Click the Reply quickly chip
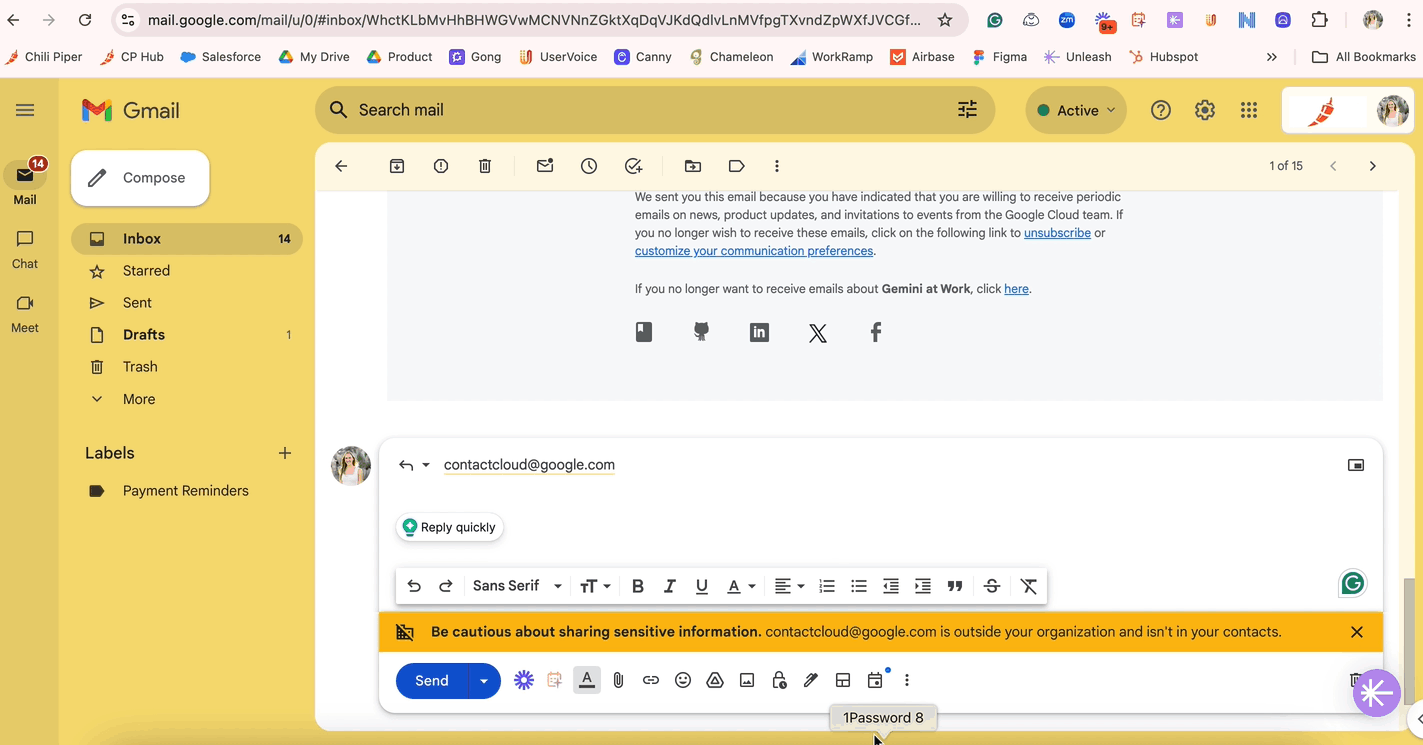This screenshot has height=745, width=1423. coord(450,527)
